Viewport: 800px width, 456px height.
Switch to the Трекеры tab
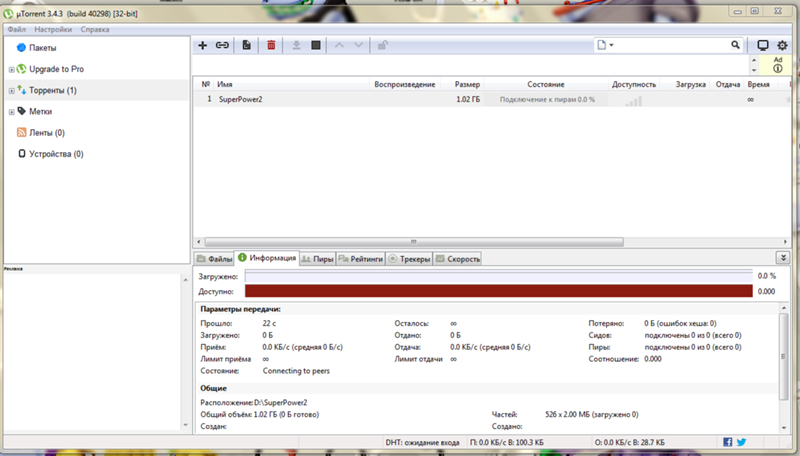409,259
